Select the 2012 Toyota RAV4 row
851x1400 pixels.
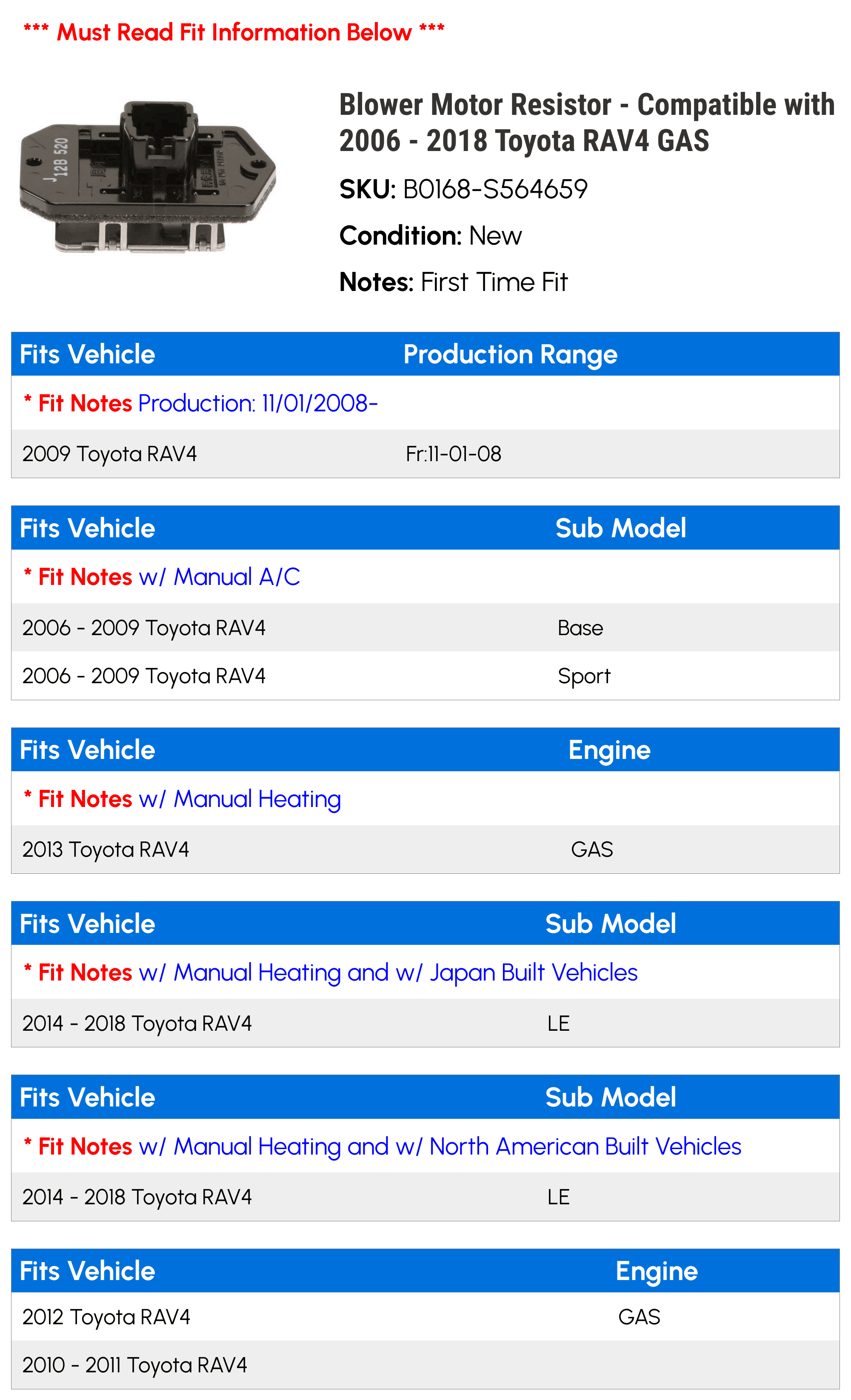(x=425, y=1317)
